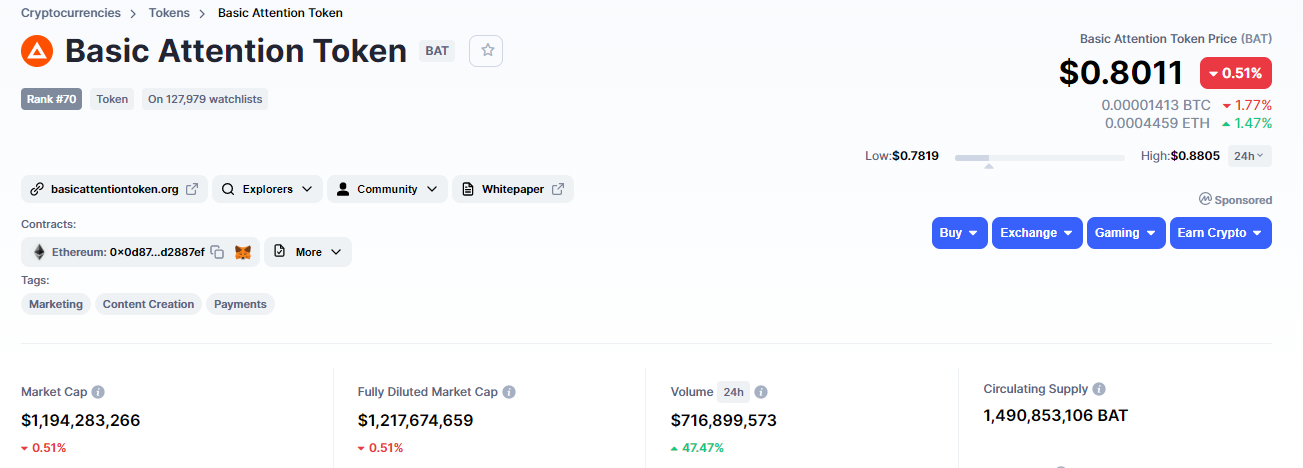Add token to watchlist with star icon

[x=487, y=50]
